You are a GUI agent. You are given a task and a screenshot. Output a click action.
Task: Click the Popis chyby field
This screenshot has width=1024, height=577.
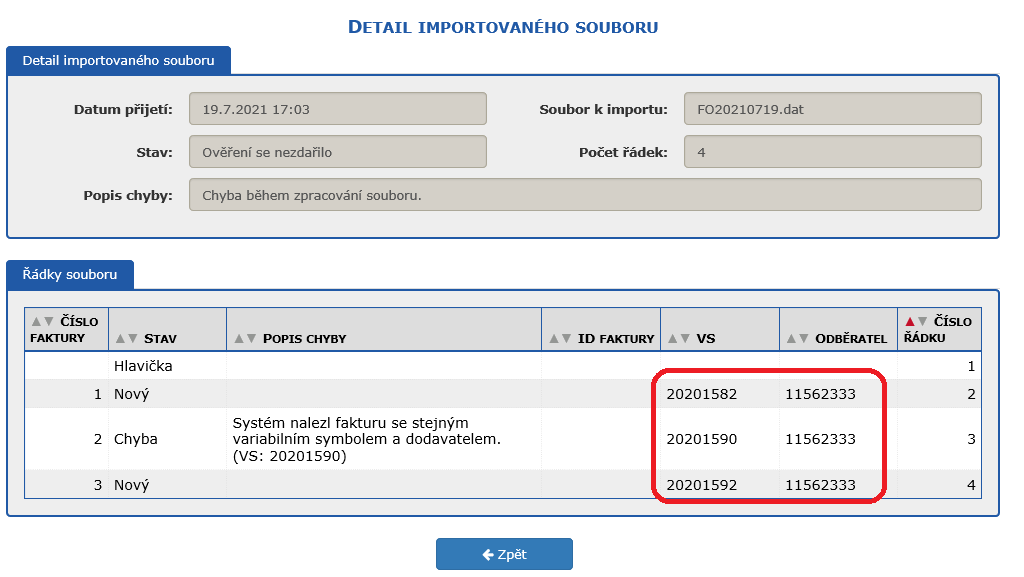(x=585, y=195)
